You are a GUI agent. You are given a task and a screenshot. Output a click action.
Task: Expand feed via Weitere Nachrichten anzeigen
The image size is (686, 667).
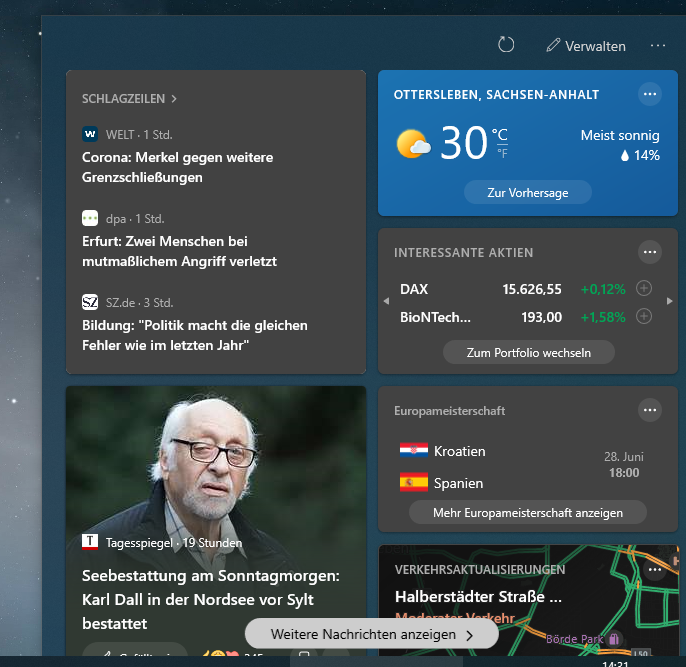(371, 634)
